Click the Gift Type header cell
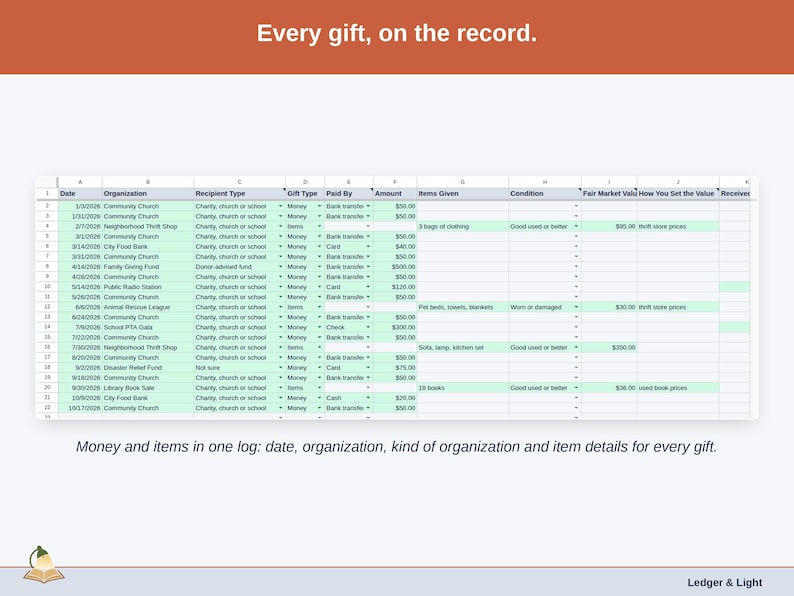 pyautogui.click(x=305, y=193)
